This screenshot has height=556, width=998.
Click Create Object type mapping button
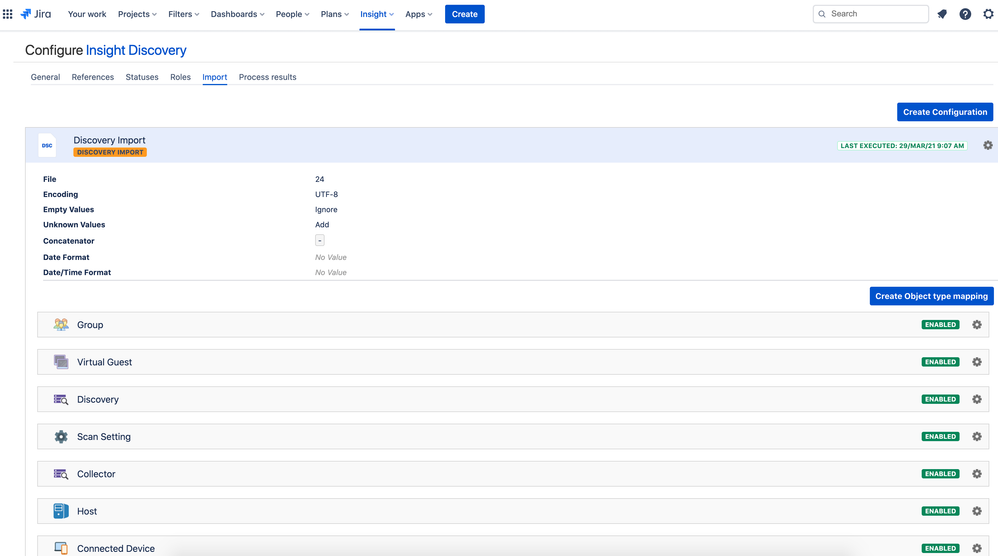[931, 296]
